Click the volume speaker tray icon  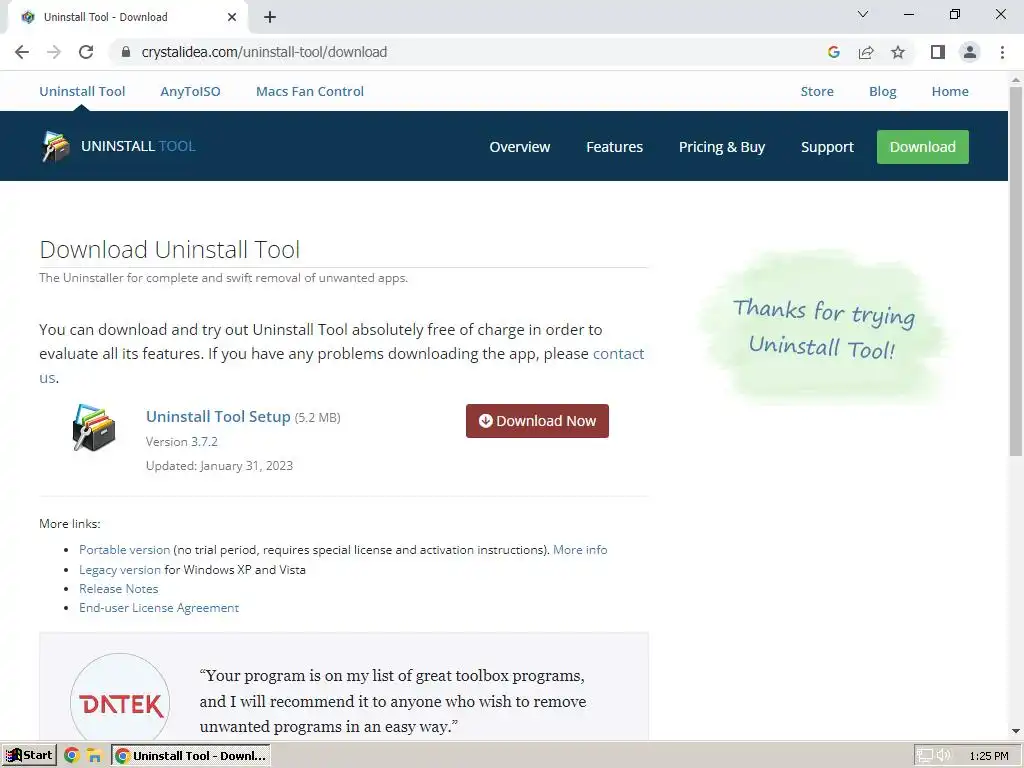[x=944, y=756]
